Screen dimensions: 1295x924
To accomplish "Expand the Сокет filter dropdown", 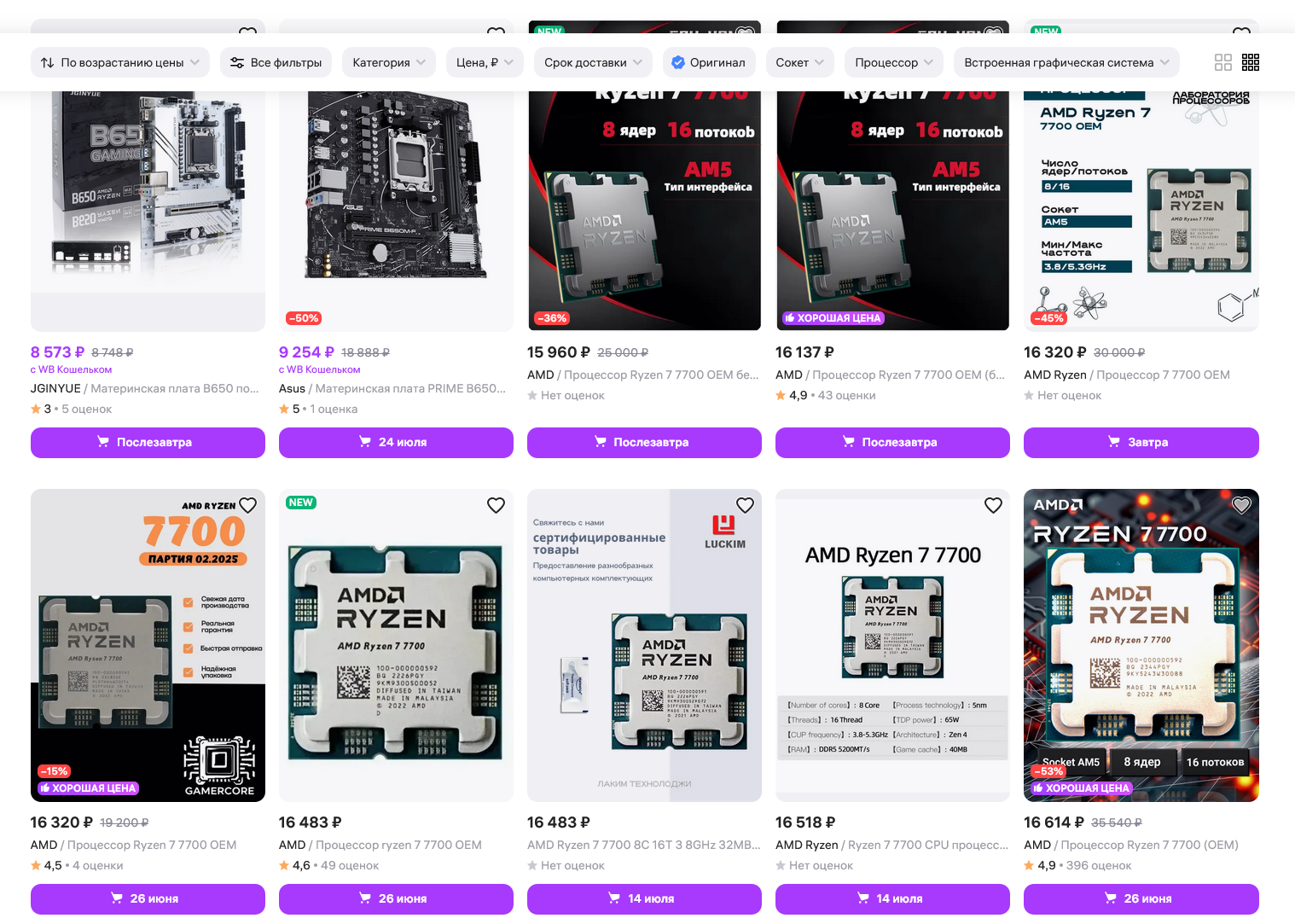I will 800,62.
